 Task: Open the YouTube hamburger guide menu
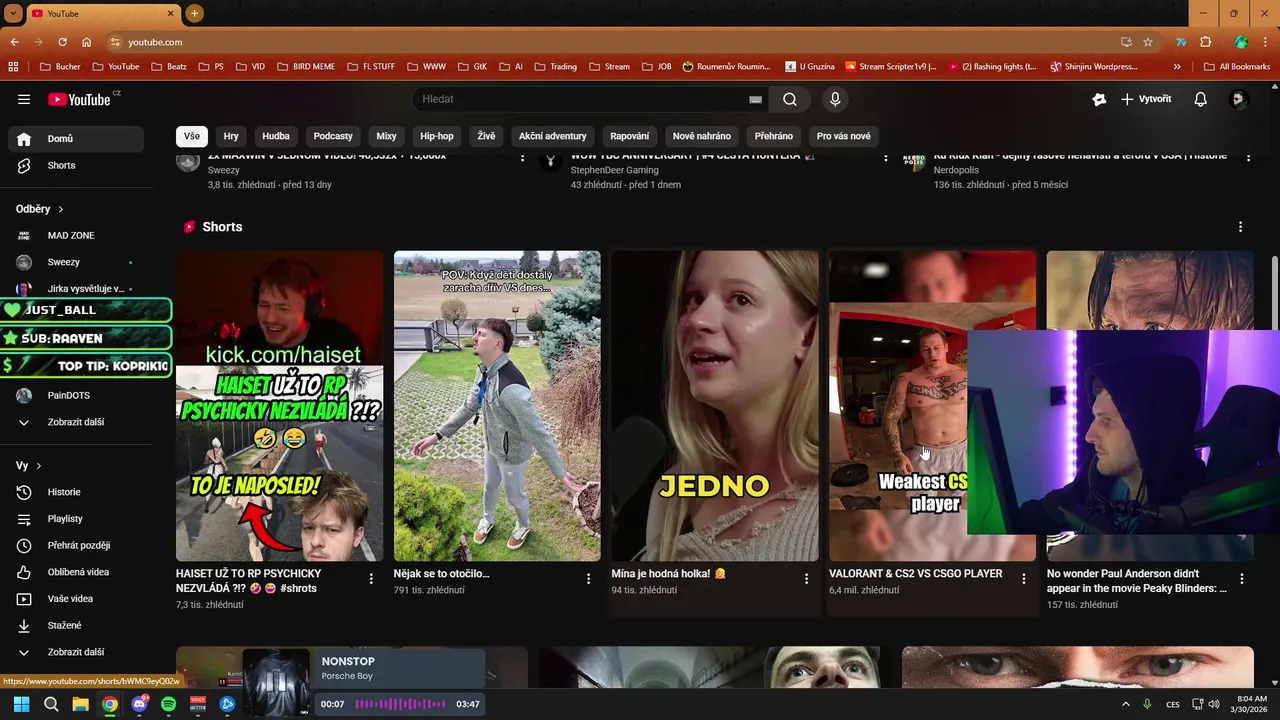click(24, 99)
